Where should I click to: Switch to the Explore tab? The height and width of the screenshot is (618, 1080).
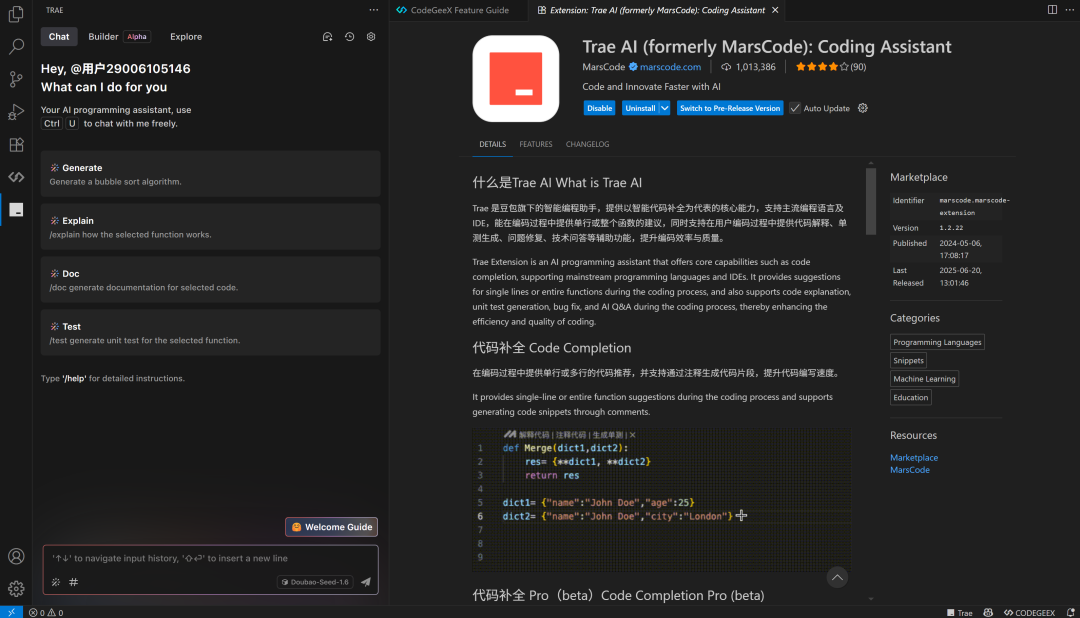click(186, 37)
